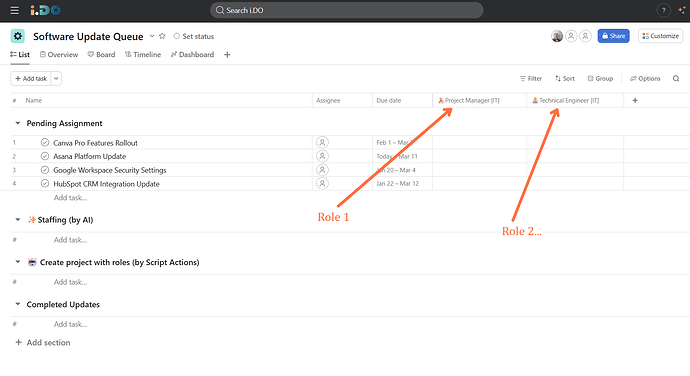Click the project gear icon
This screenshot has width=690, height=376.
click(18, 36)
